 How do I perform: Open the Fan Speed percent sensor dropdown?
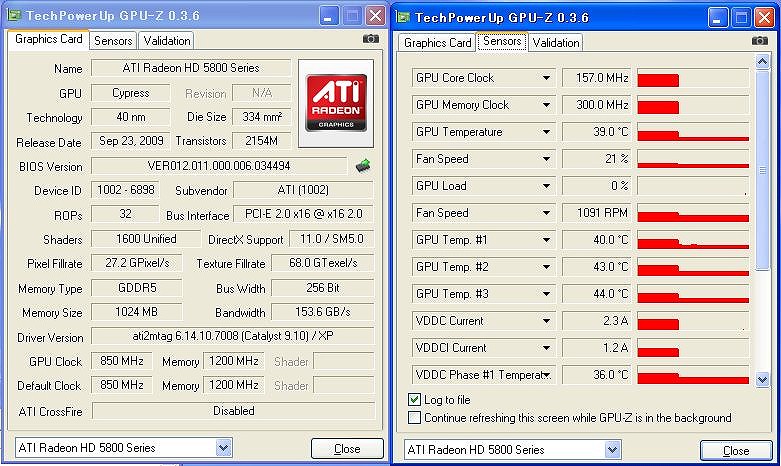[546, 159]
